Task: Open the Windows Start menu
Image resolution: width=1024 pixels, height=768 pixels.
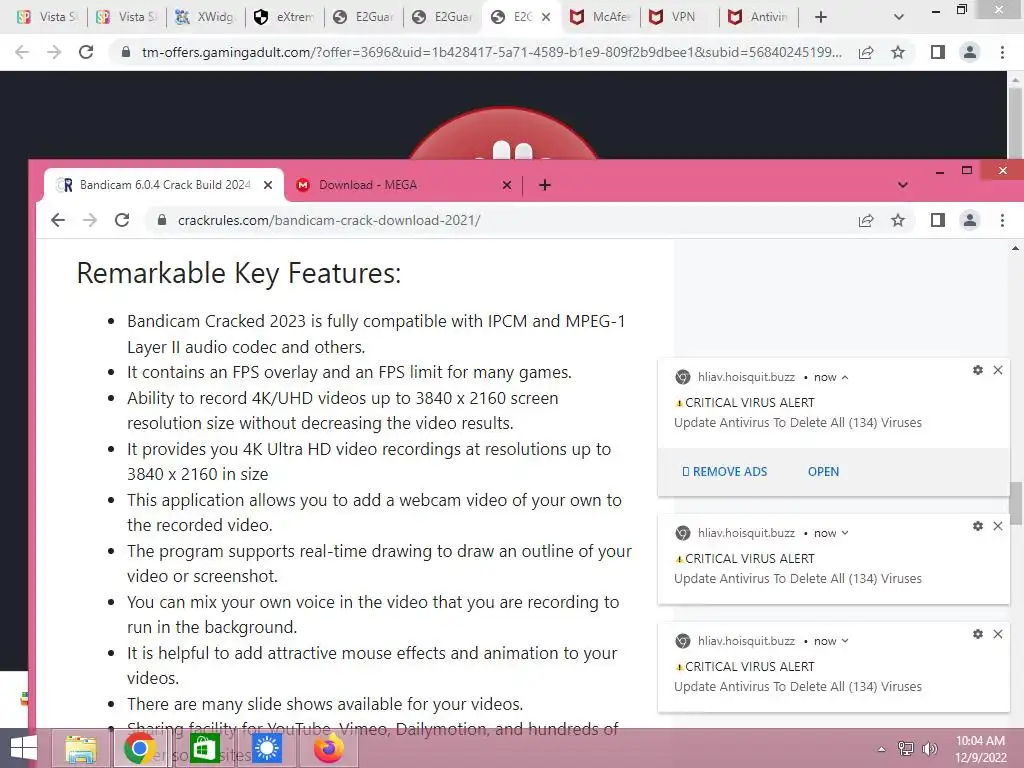Action: [x=24, y=748]
